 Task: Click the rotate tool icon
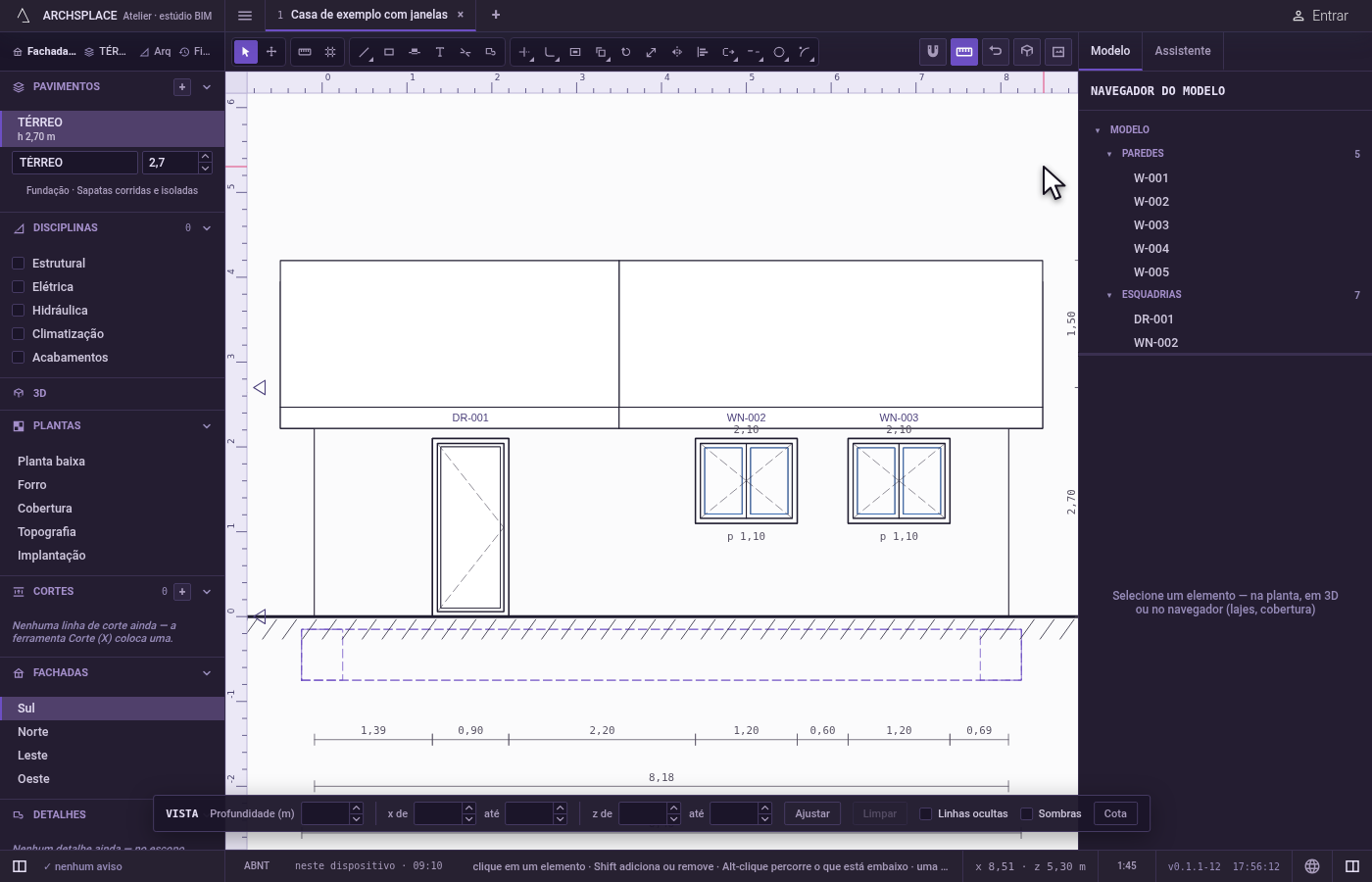click(626, 52)
